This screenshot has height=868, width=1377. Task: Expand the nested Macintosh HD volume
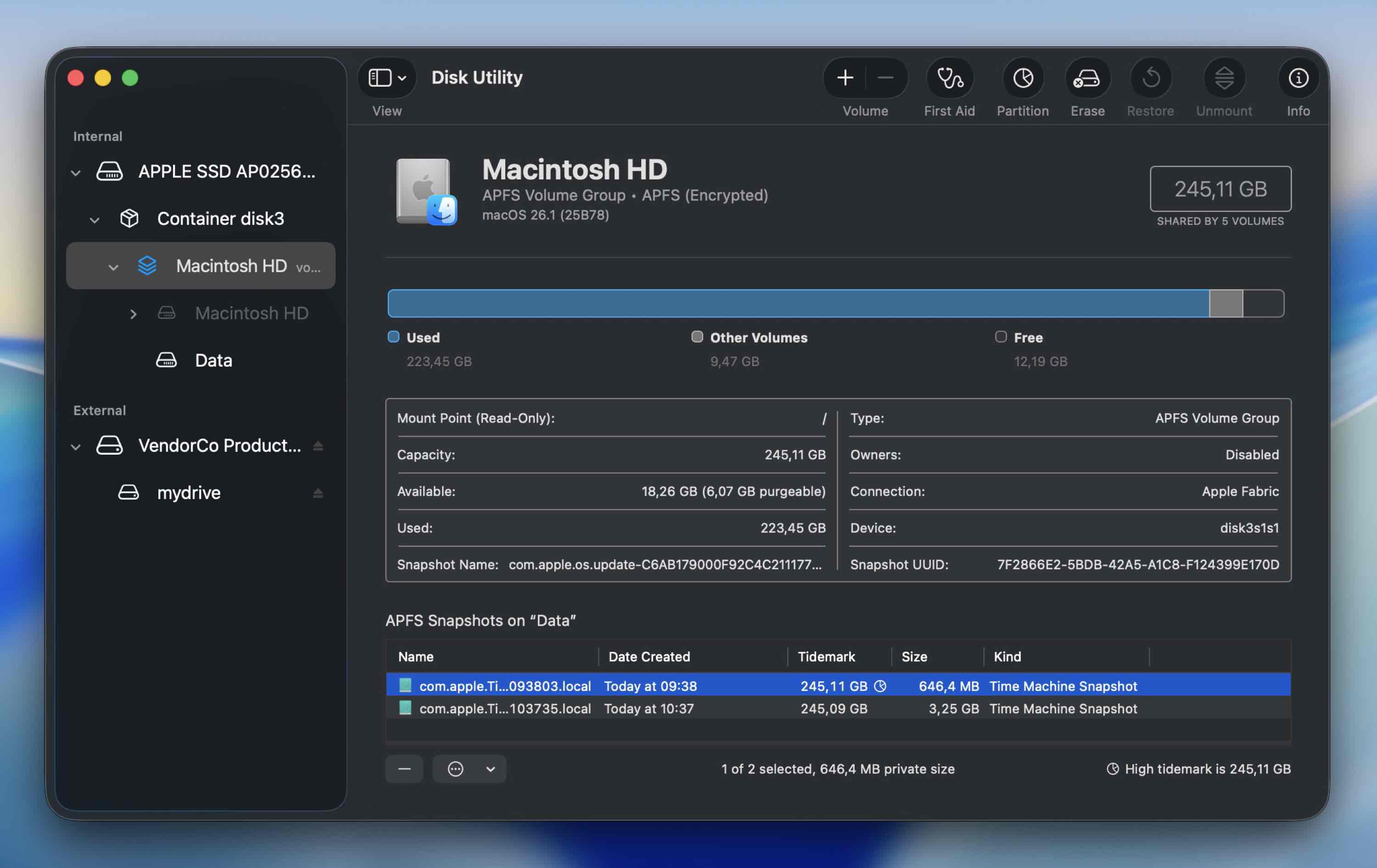point(134,314)
